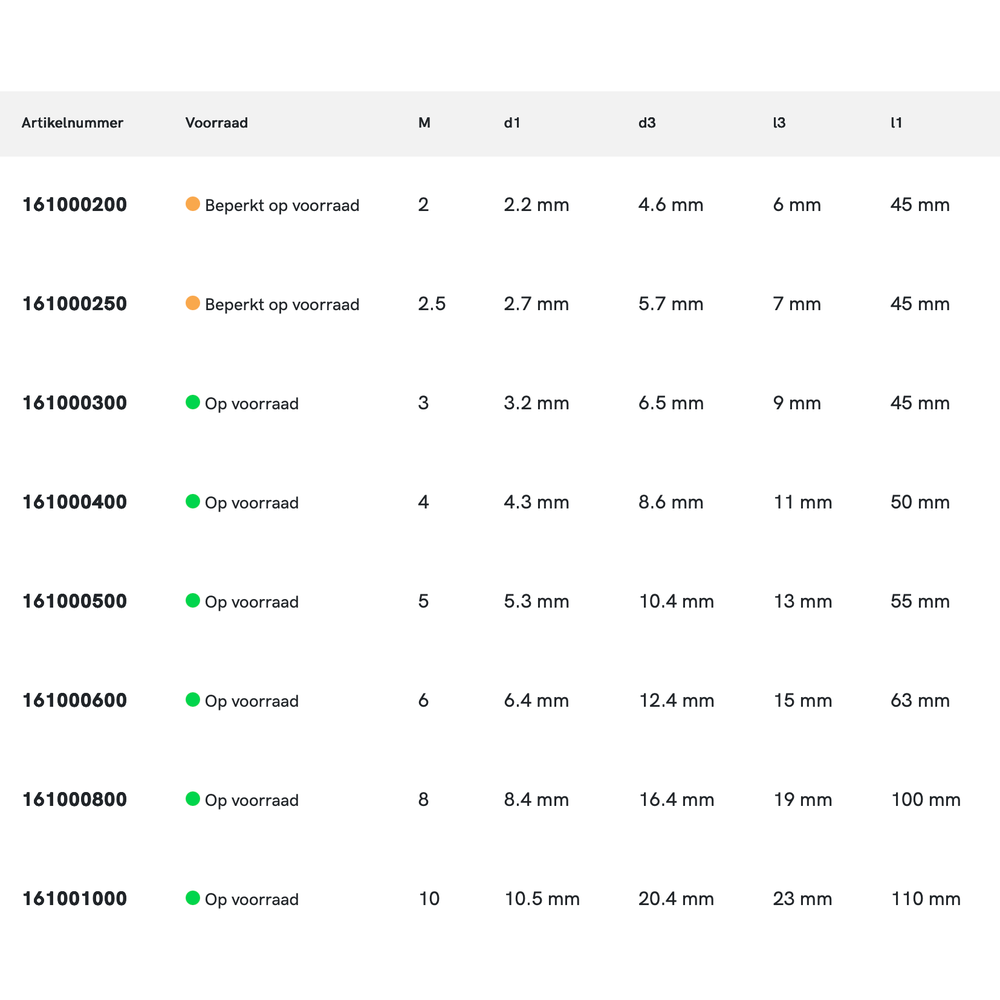Viewport: 1000px width, 1000px height.
Task: Click the green stock indicator for 161000500
Action: (193, 600)
